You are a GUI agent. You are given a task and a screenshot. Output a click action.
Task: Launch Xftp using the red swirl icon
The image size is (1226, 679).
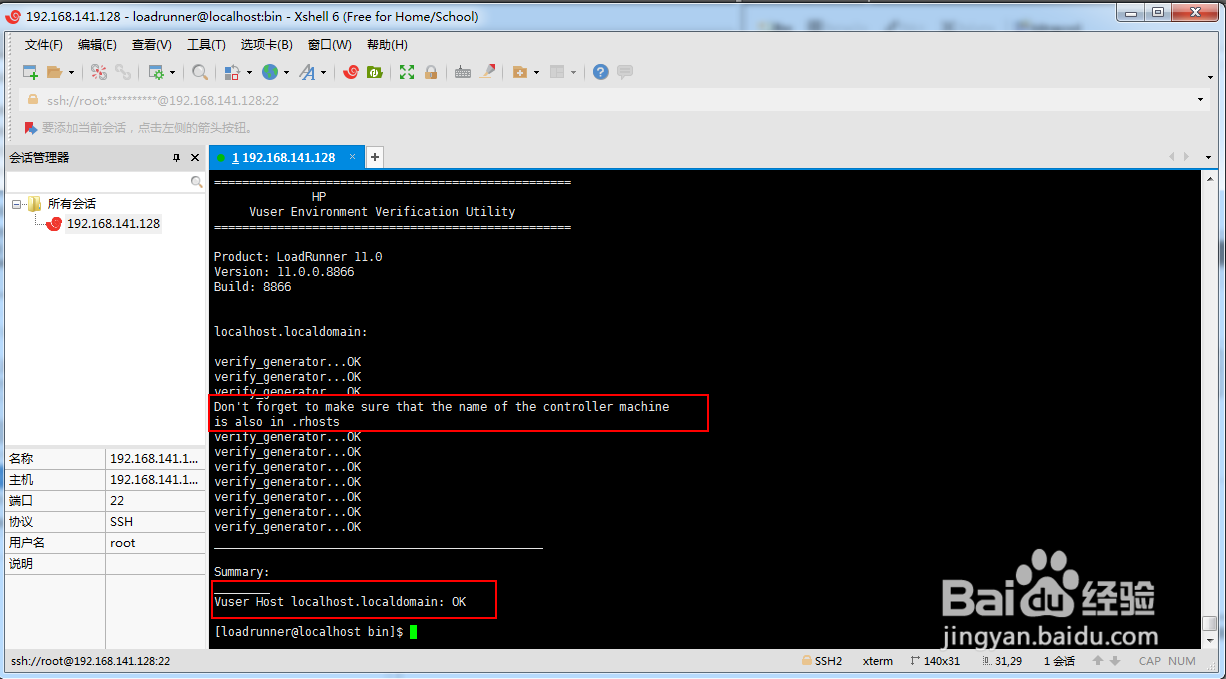click(x=351, y=72)
